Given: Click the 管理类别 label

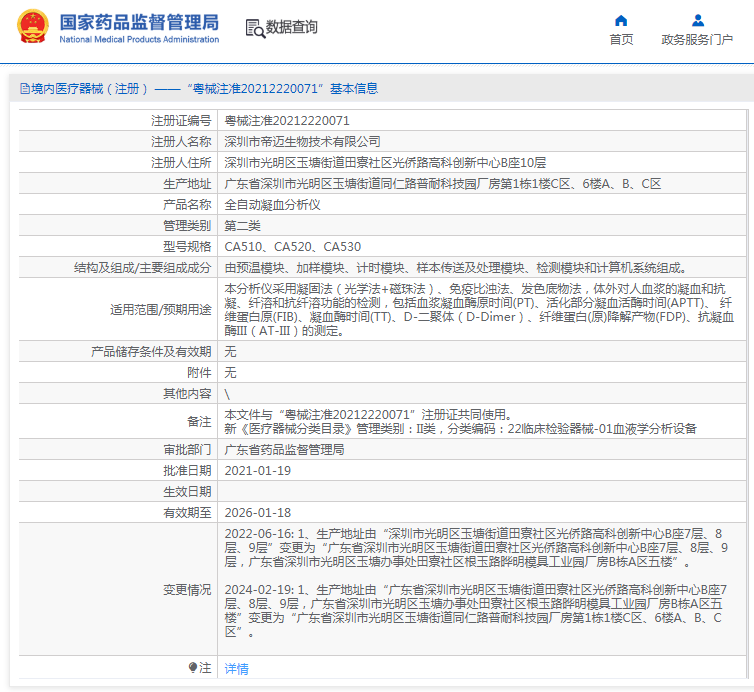Looking at the screenshot, I should [x=187, y=226].
